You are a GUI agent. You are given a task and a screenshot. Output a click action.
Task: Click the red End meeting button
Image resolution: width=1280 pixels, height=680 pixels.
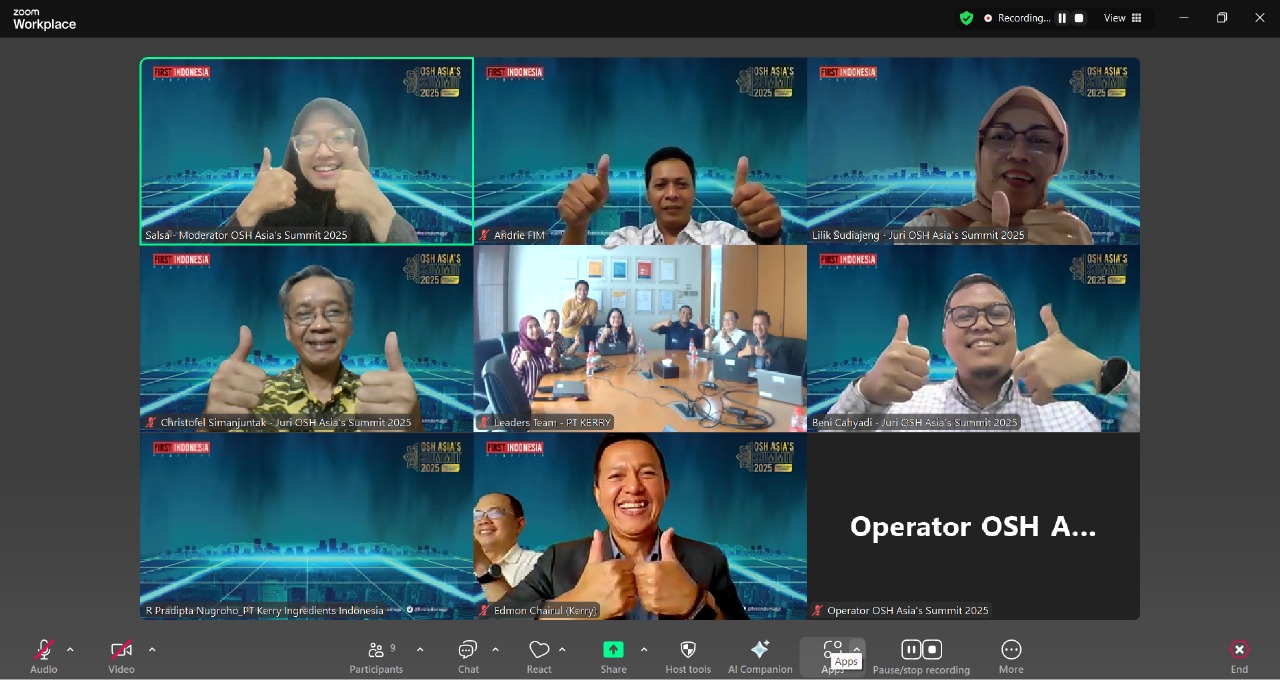coord(1239,650)
